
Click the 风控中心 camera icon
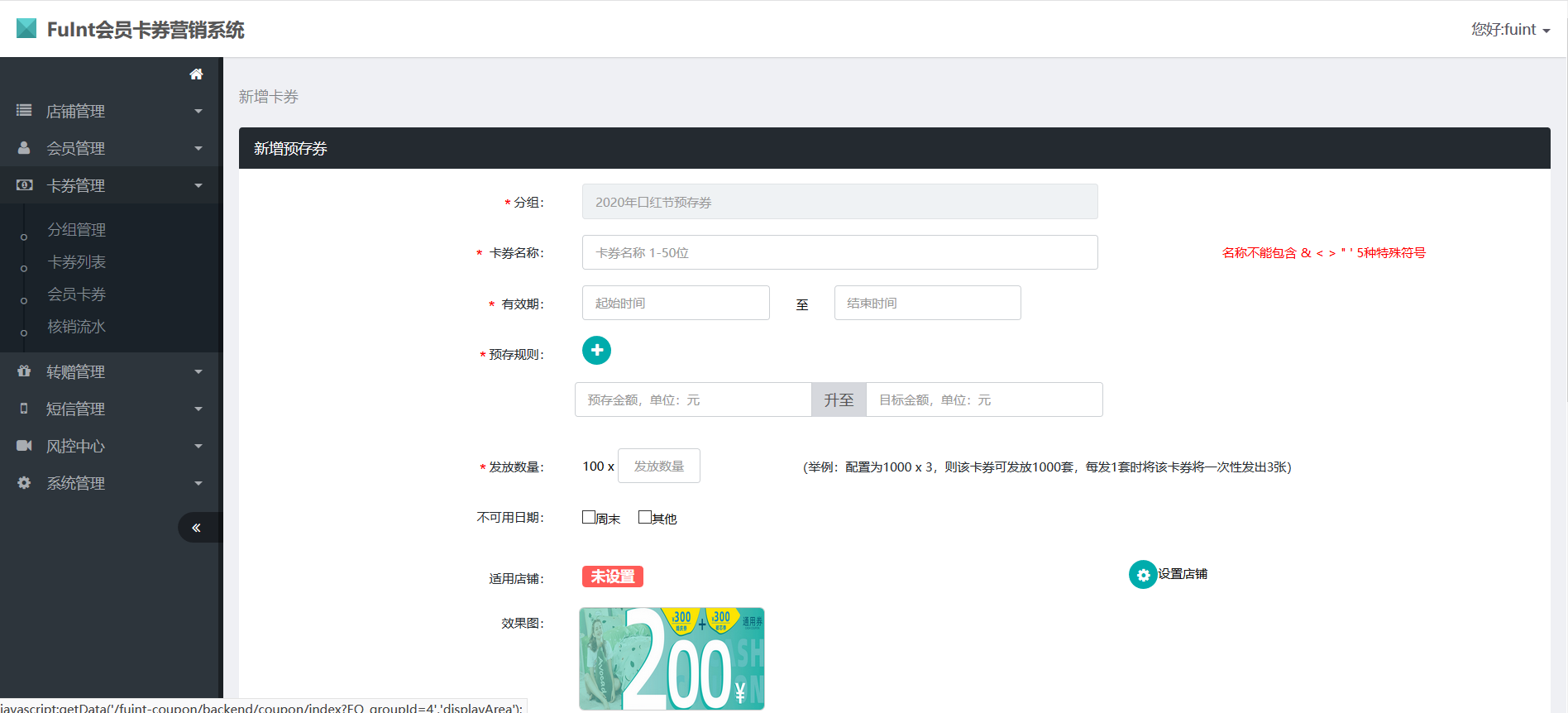point(24,446)
